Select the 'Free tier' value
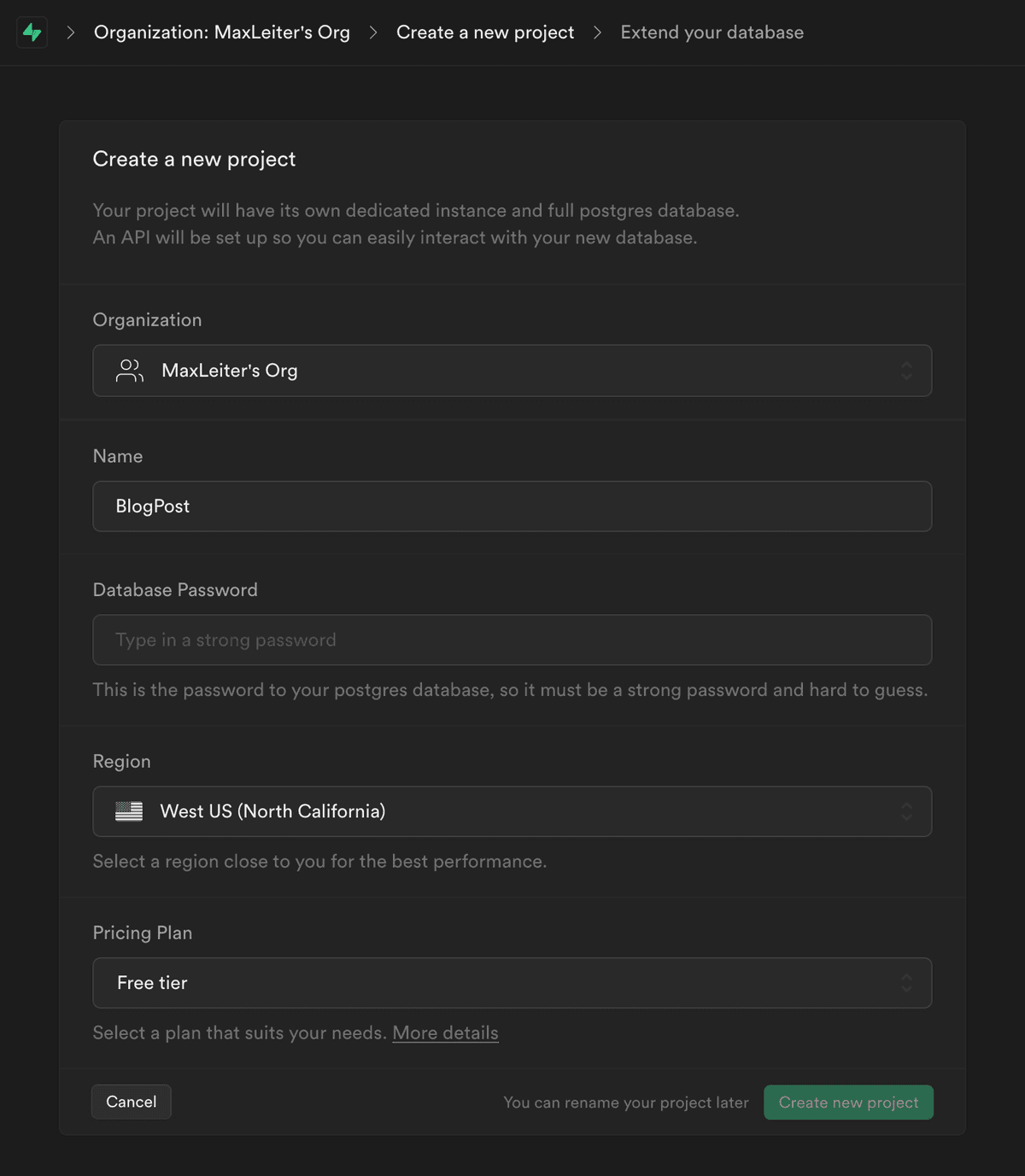The height and width of the screenshot is (1176, 1025). (152, 983)
